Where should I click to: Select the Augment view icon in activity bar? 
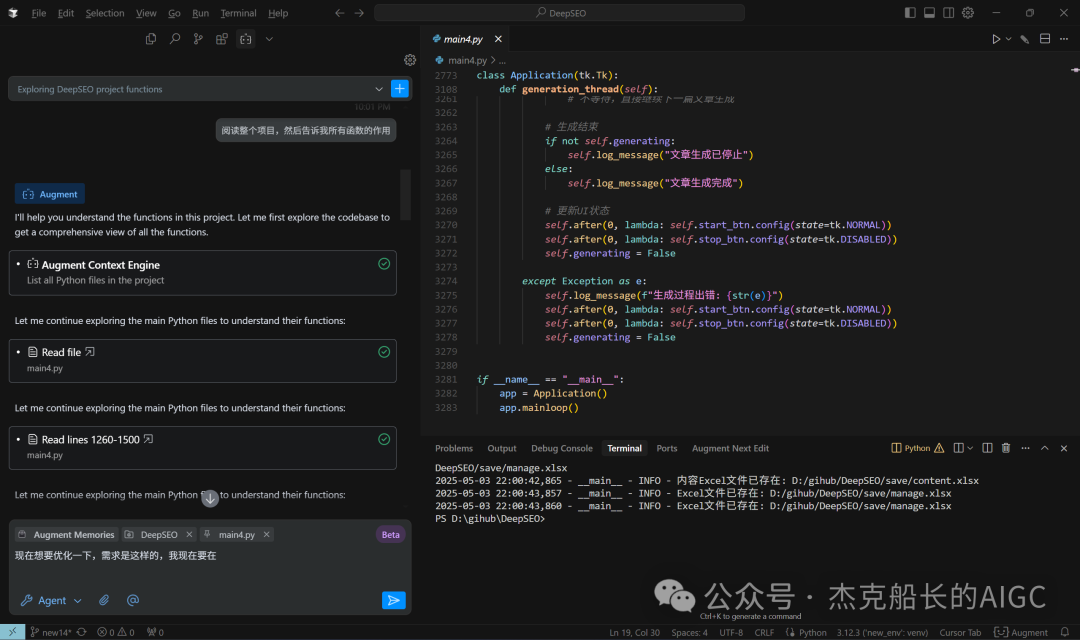pos(246,39)
